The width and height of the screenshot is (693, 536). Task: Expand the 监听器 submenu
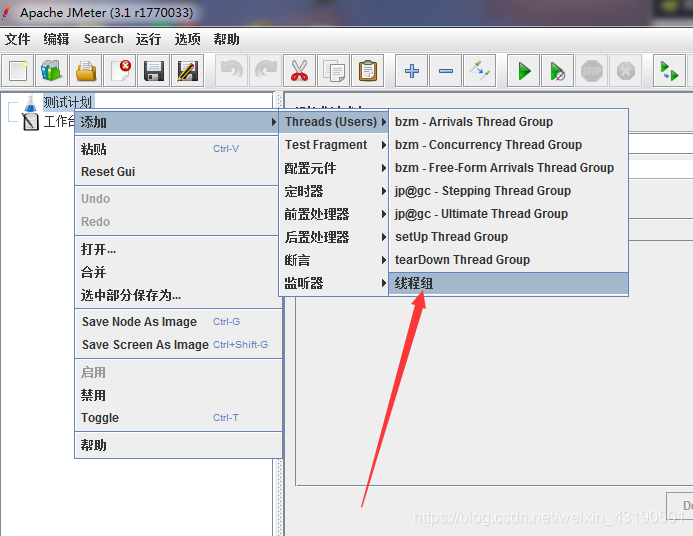(x=334, y=283)
